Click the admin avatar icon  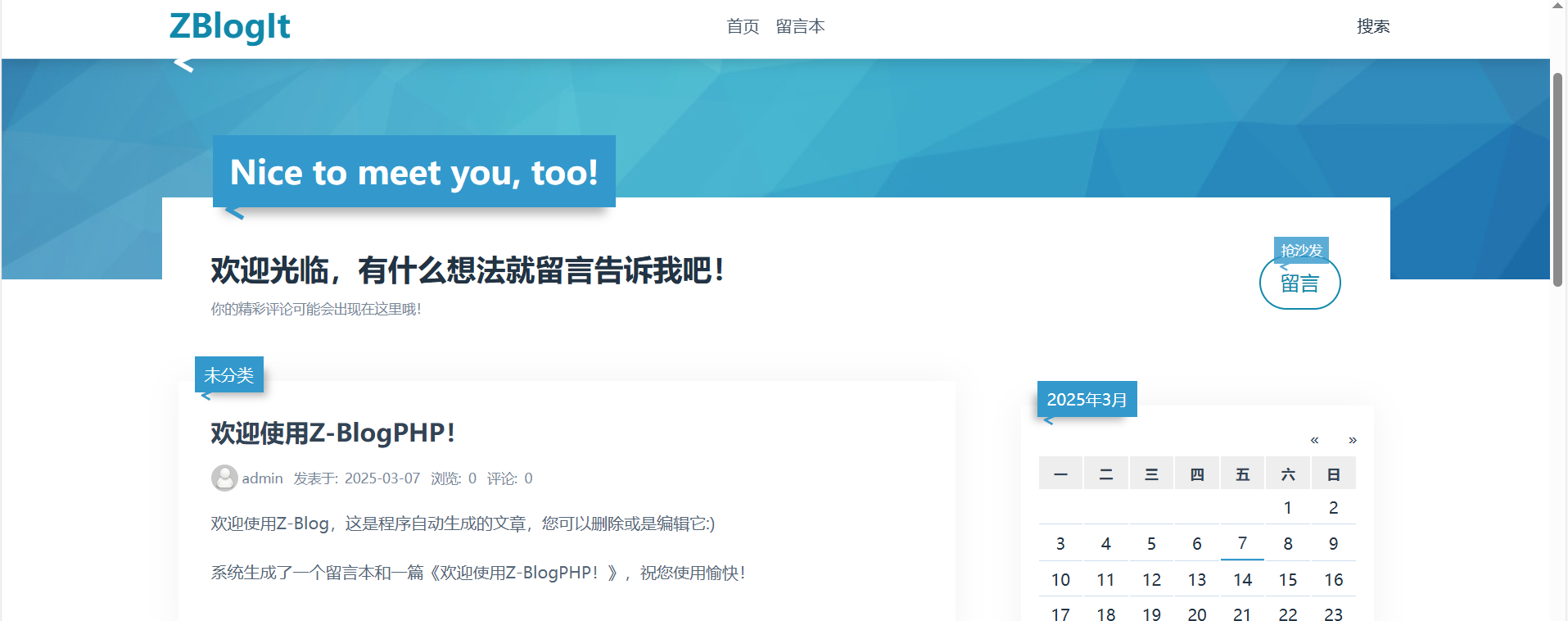pos(224,478)
